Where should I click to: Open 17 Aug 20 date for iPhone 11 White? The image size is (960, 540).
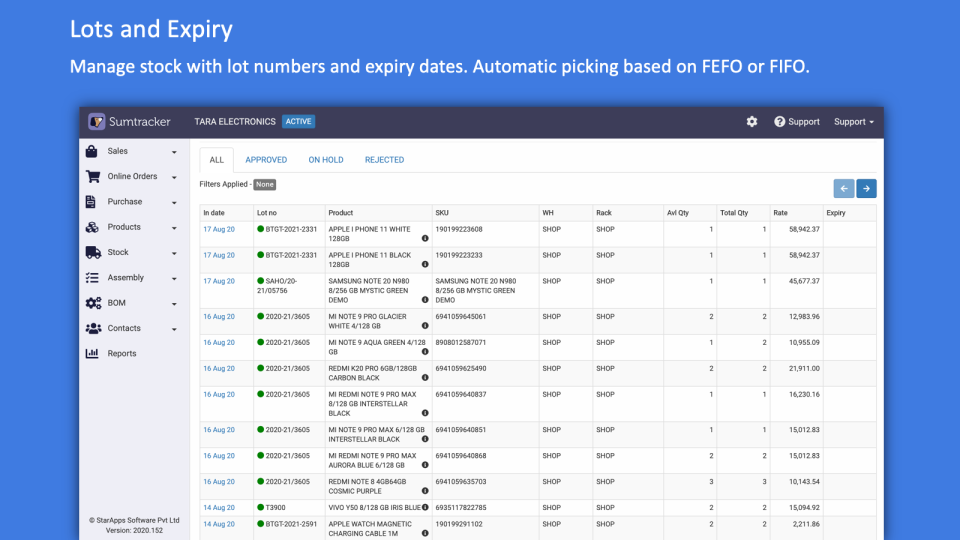pos(219,229)
